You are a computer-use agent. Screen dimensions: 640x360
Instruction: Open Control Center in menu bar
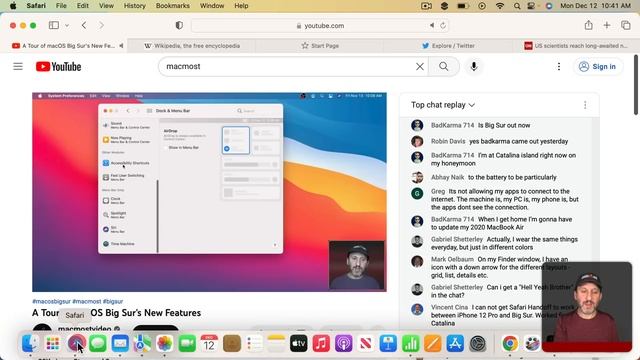[531, 6]
